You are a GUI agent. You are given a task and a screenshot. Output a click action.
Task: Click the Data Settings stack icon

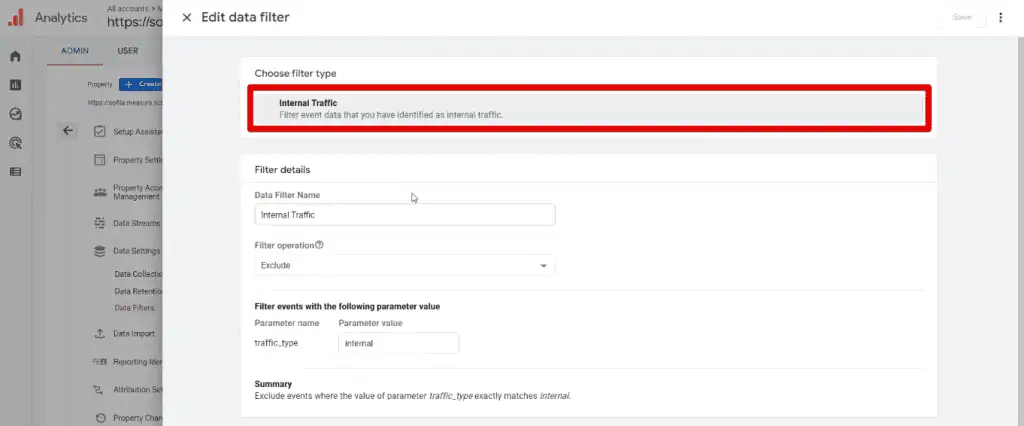tap(100, 251)
